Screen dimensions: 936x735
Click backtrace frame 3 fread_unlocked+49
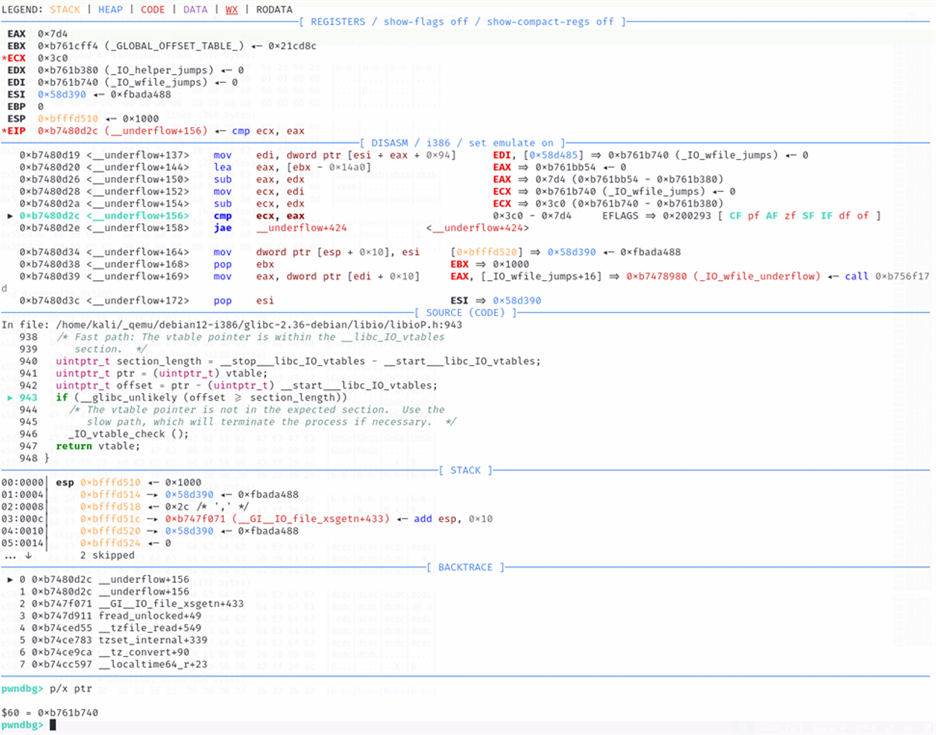pyautogui.click(x=110, y=616)
